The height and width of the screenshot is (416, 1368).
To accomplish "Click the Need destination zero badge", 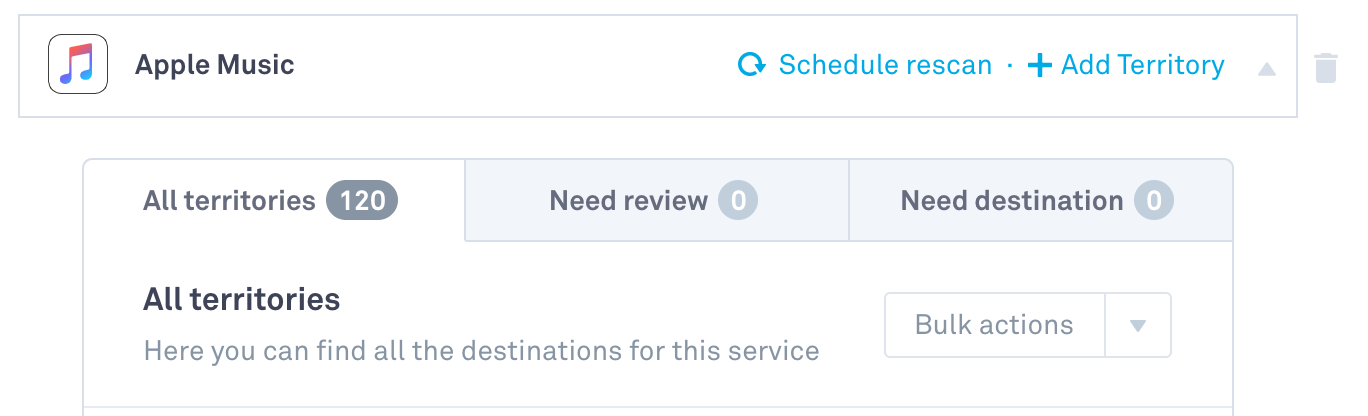I will point(1153,201).
